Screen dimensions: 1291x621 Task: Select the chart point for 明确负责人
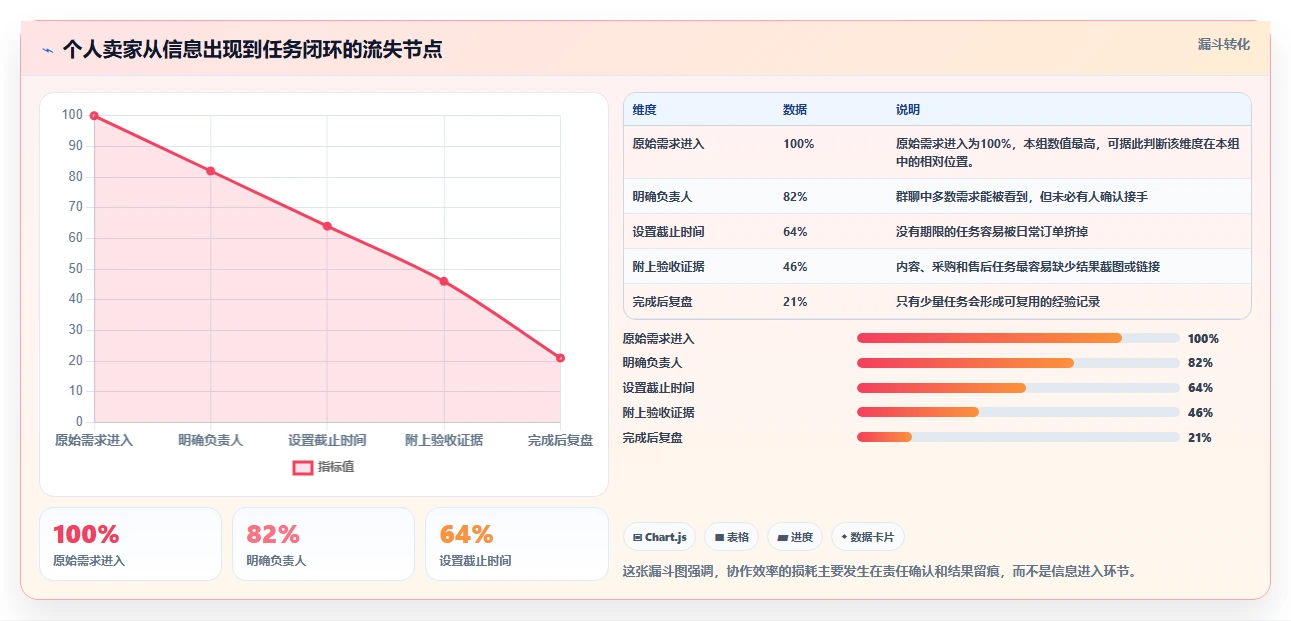pyautogui.click(x=210, y=171)
